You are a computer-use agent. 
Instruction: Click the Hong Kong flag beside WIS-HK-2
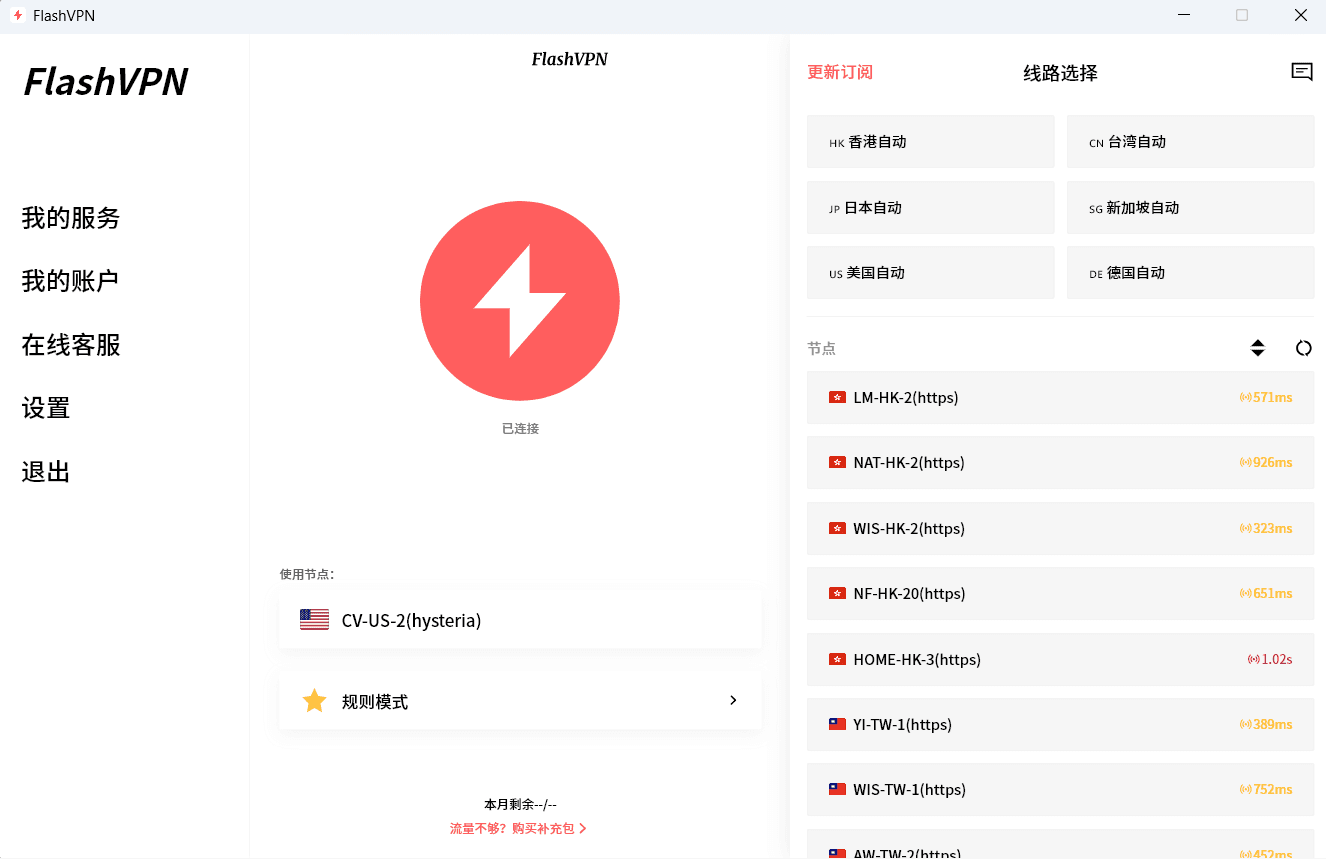click(x=837, y=528)
